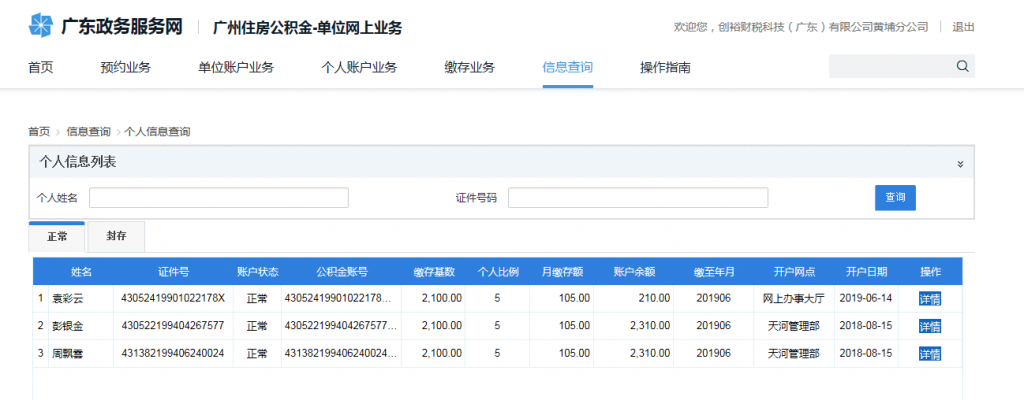This screenshot has width=1024, height=400.
Task: Click 首页 in the breadcrumb
Action: point(39,131)
